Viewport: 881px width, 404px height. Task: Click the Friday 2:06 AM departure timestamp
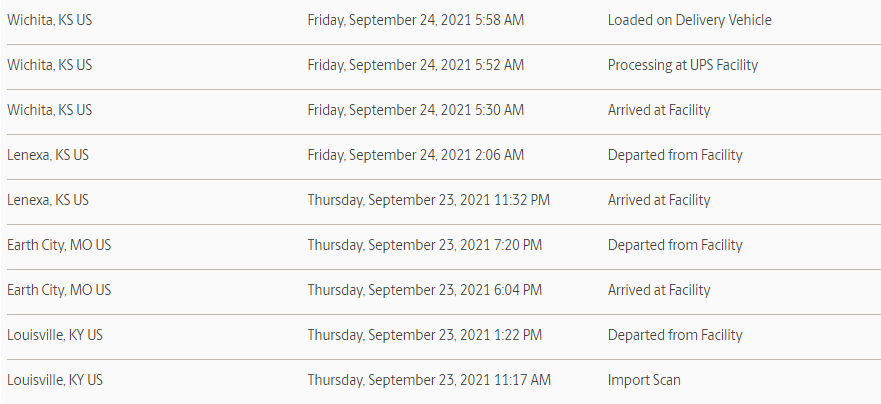coord(416,156)
